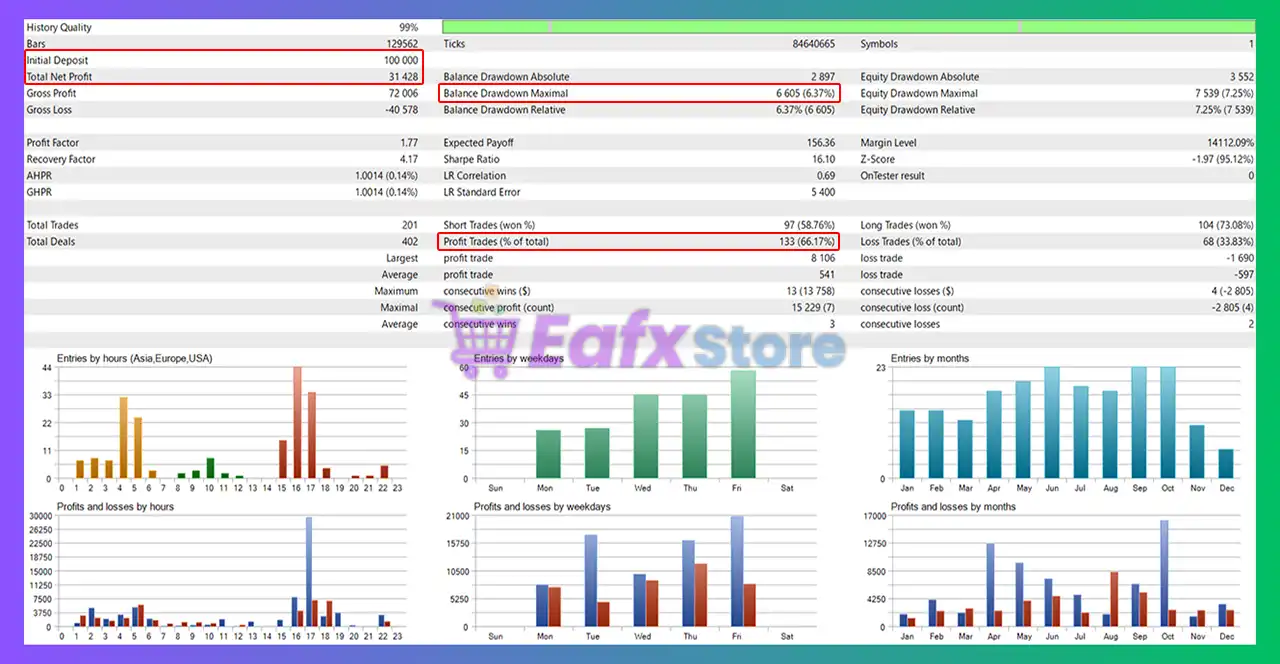Select the Sharpe Ratio value 16.10
Screen dimensions: 1280x664
point(823,159)
